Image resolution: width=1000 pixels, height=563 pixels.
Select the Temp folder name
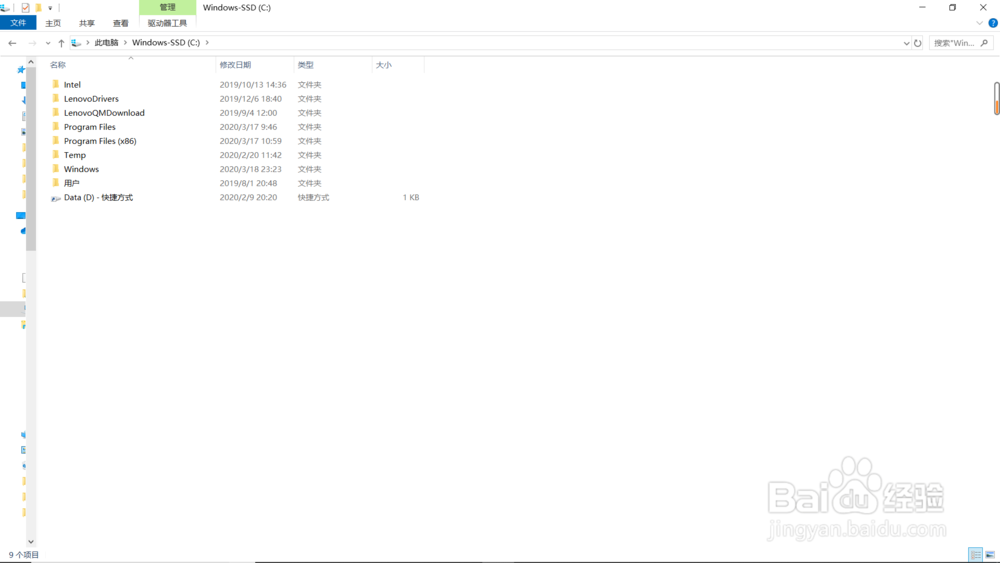pos(75,155)
